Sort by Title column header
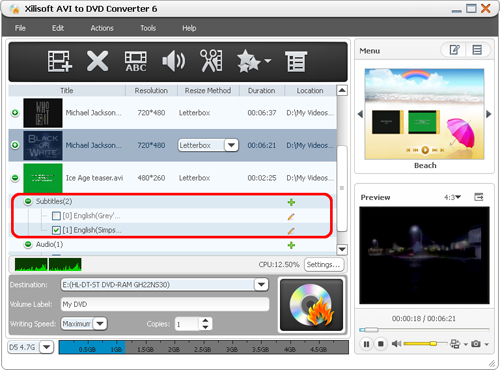 pyautogui.click(x=67, y=90)
